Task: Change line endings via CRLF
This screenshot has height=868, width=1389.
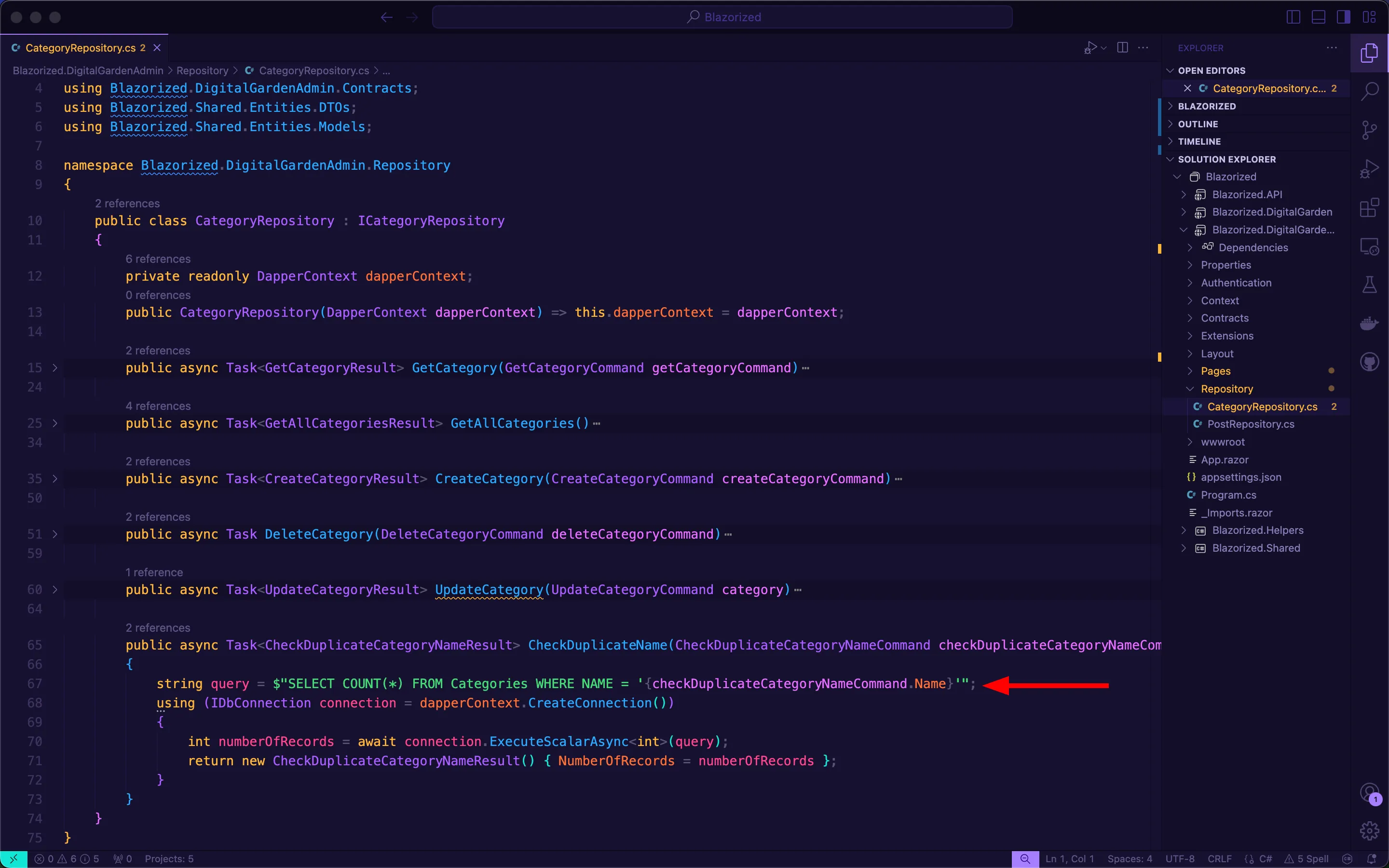Action: [x=1219, y=859]
